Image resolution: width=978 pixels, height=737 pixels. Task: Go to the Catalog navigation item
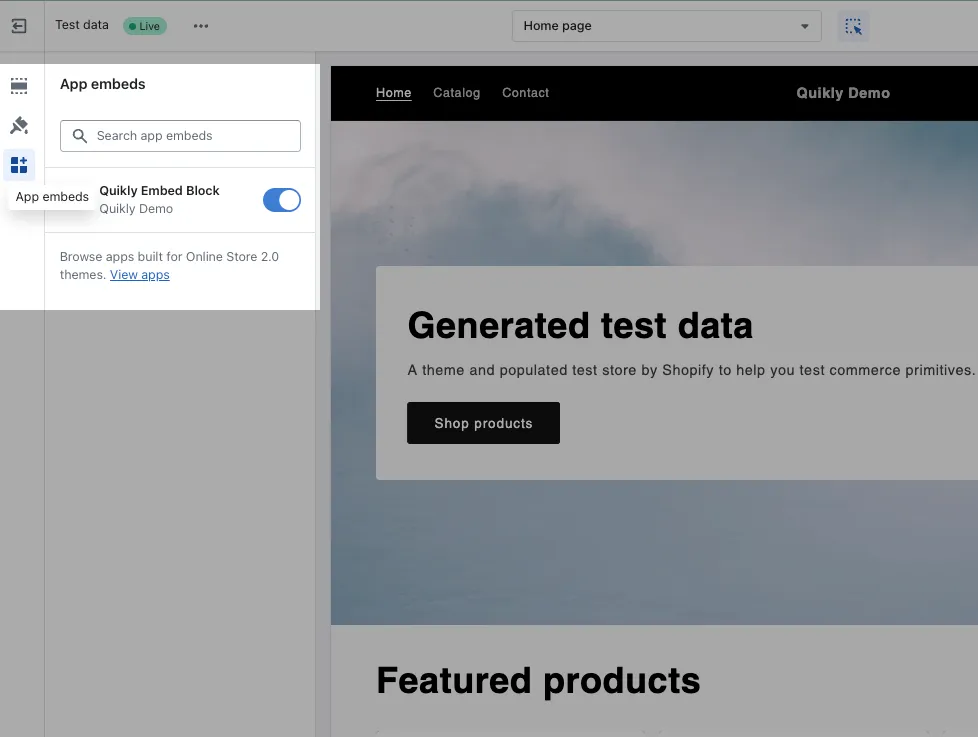coord(456,92)
